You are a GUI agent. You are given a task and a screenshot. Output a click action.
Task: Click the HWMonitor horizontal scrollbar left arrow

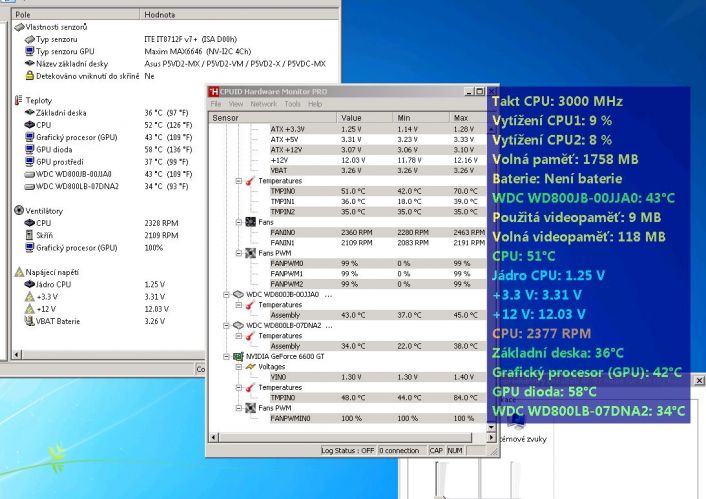point(214,437)
